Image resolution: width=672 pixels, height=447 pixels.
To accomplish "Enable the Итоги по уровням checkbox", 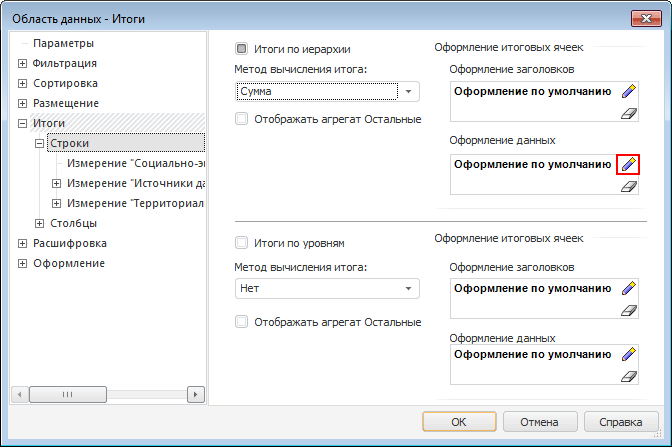I will (x=241, y=242).
